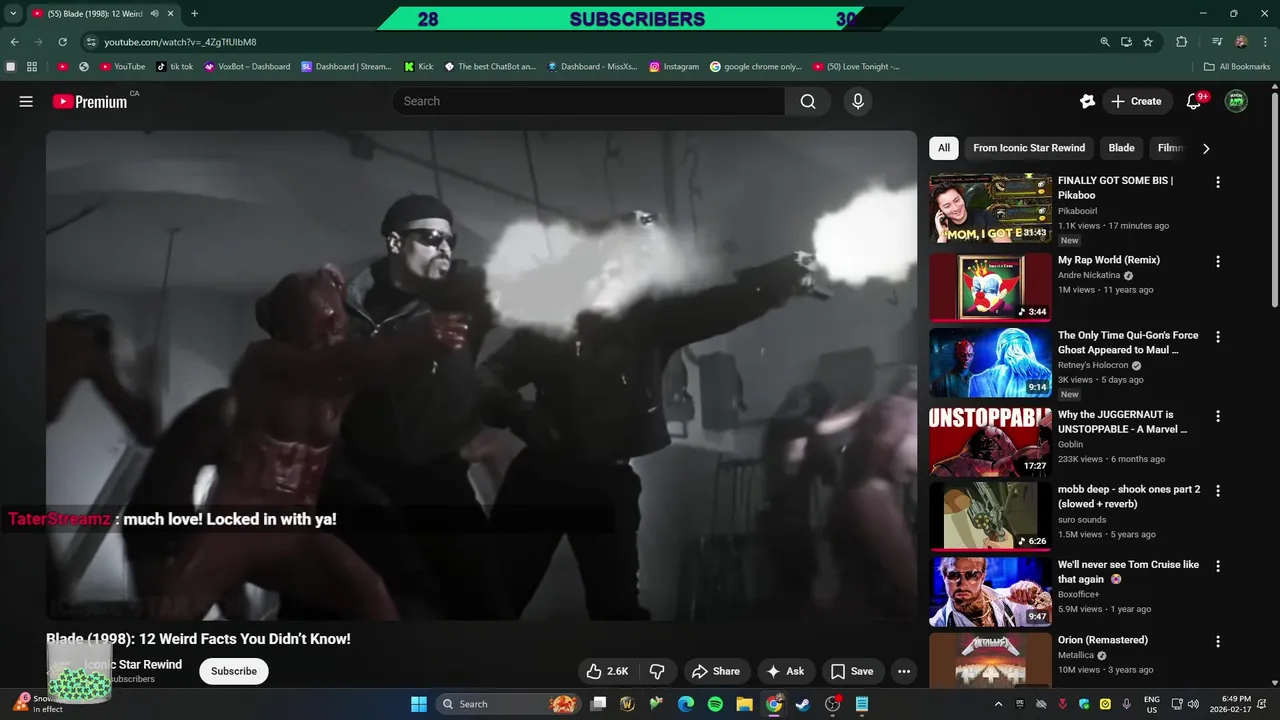The height and width of the screenshot is (720, 1280).
Task: Open options for Orion (Remastered) video
Action: click(1218, 641)
